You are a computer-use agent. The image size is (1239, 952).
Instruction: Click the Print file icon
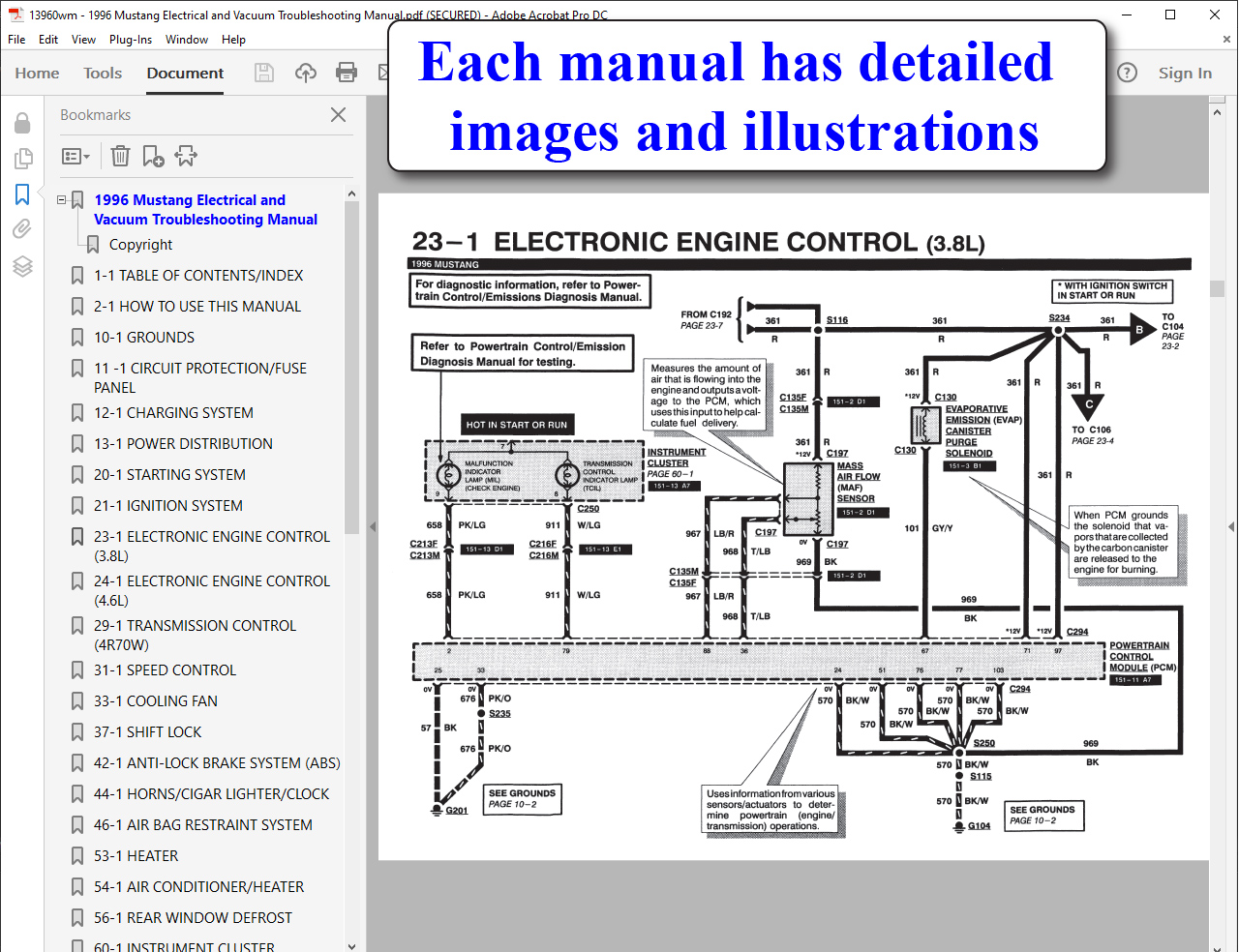347,73
